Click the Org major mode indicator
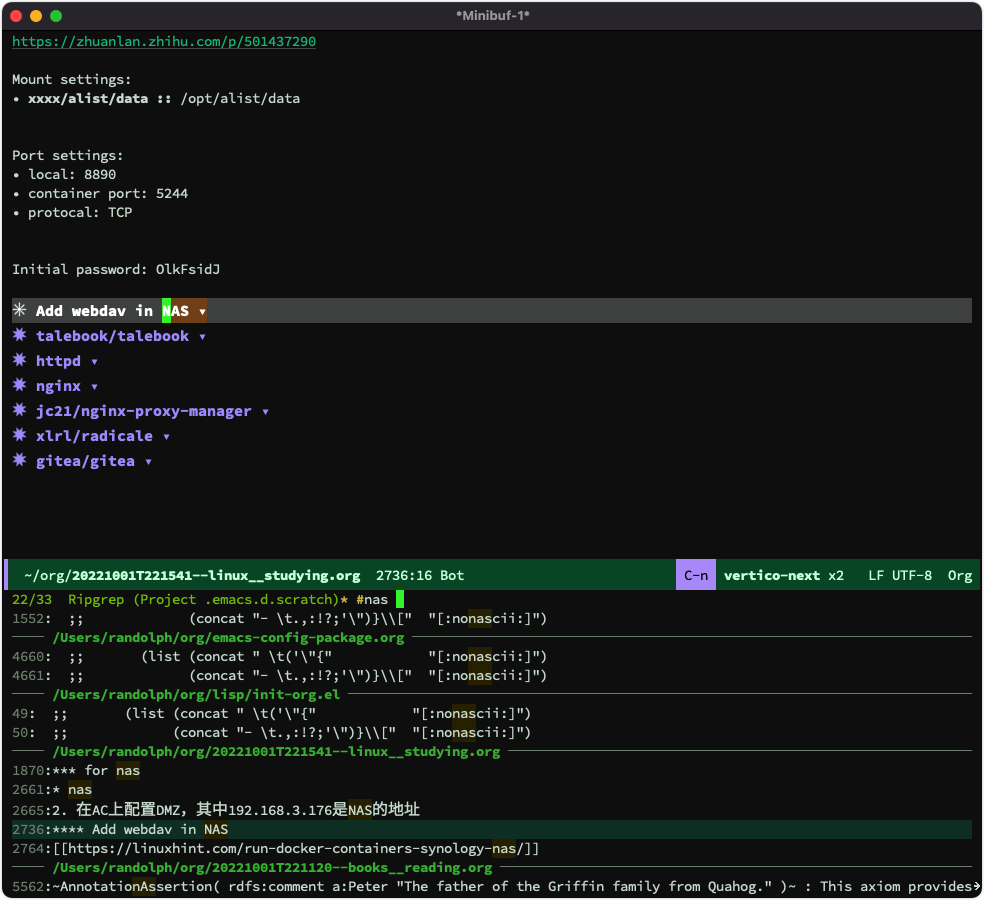Viewport: 984px width, 900px height. tap(960, 576)
